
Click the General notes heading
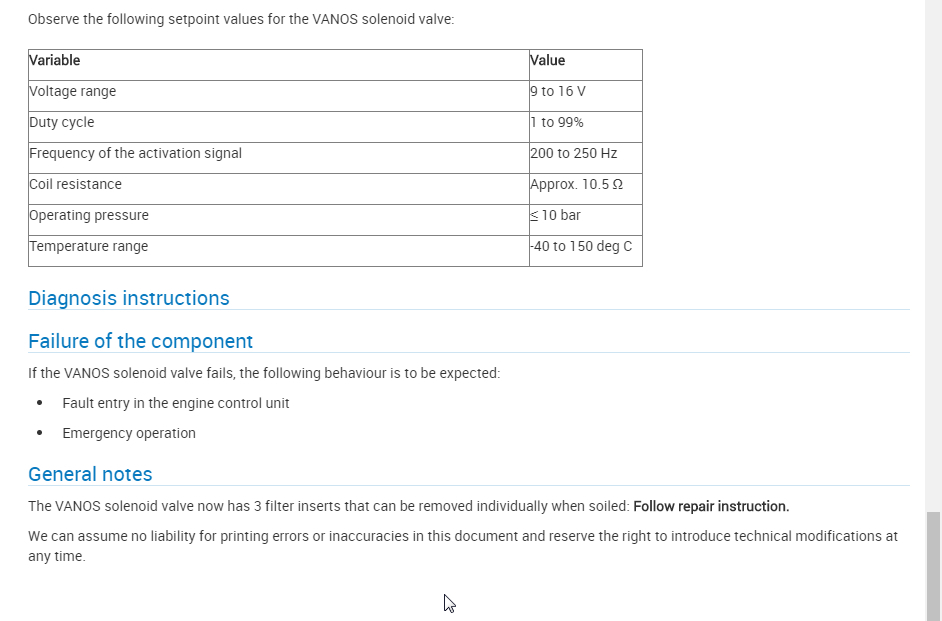[90, 474]
